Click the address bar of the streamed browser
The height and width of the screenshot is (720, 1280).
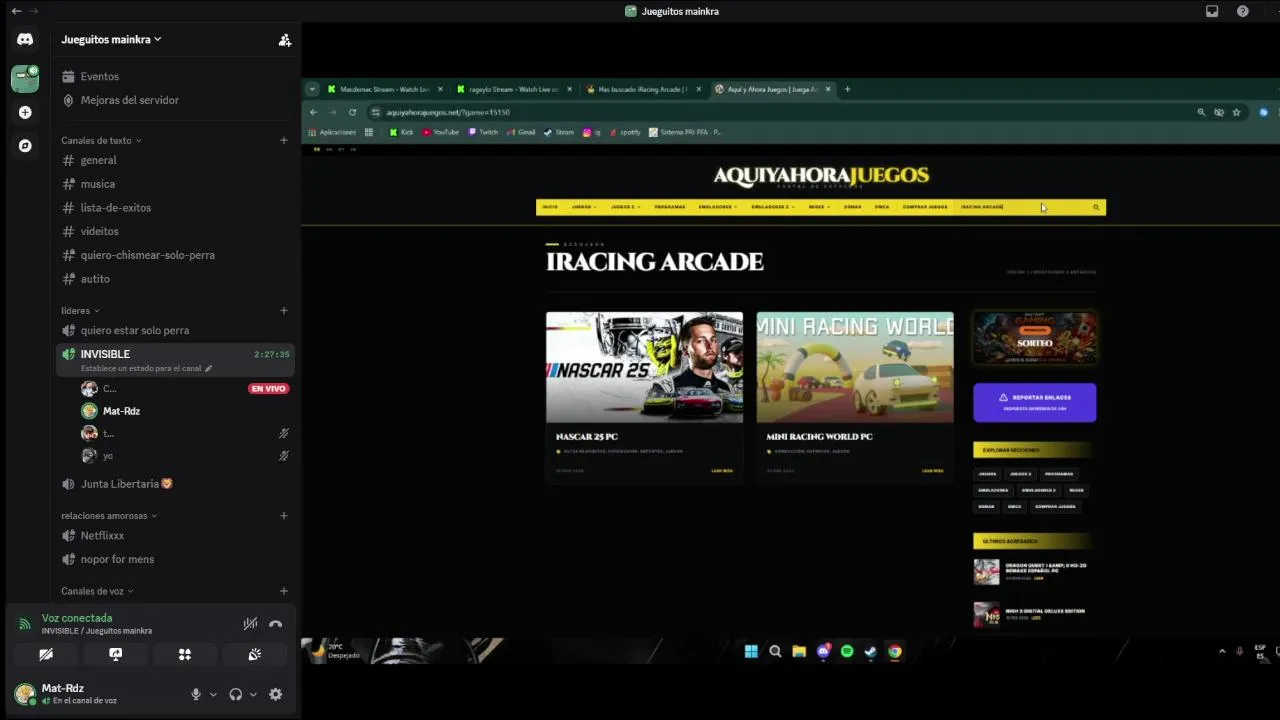pos(780,112)
